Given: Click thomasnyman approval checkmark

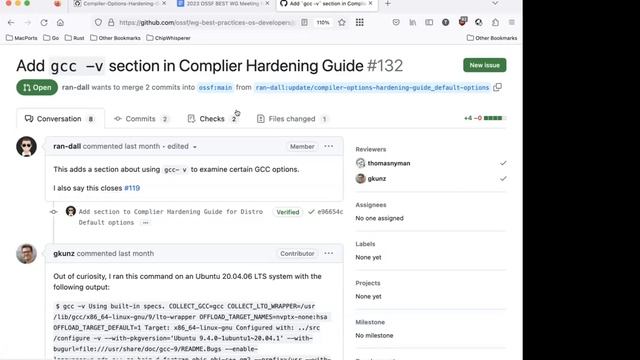Looking at the screenshot, I should coord(503,163).
